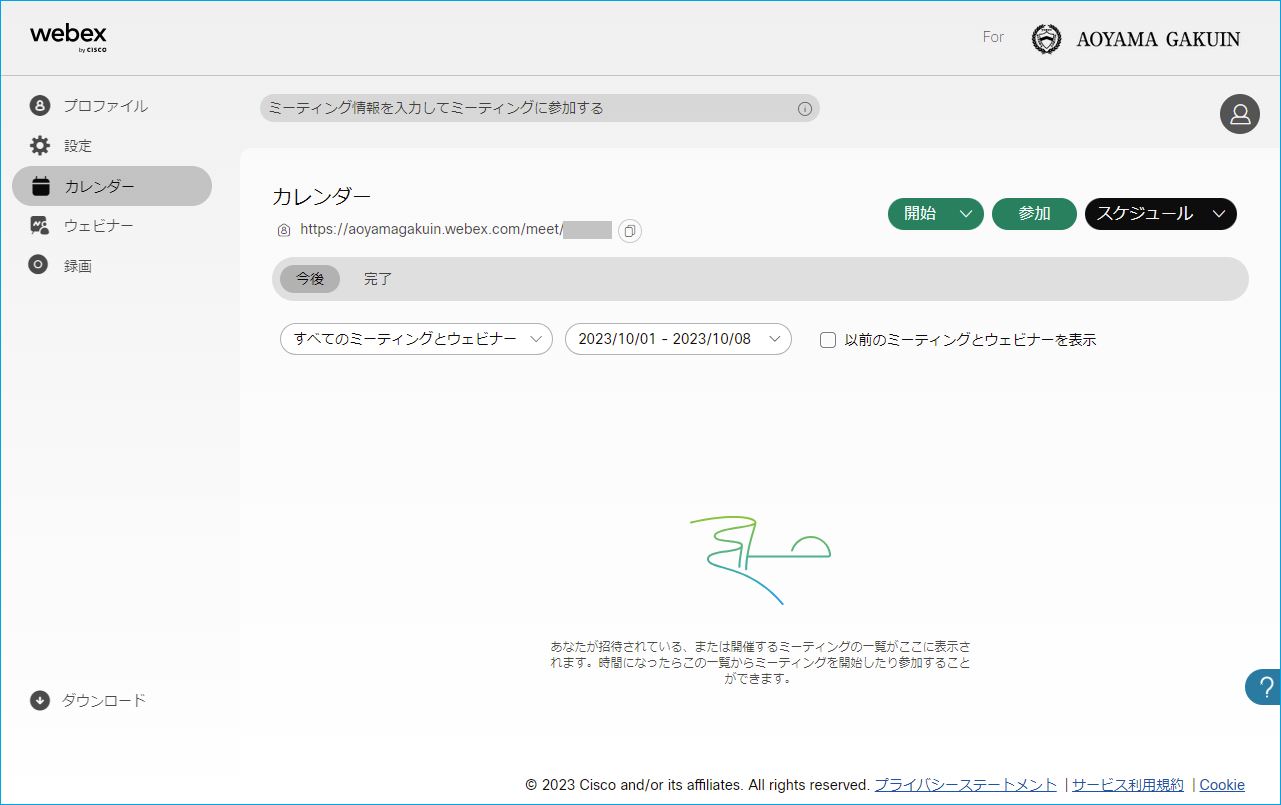Screen dimensions: 1281x805
Task: Click the カレンダー sidebar icon
Action: (39, 185)
